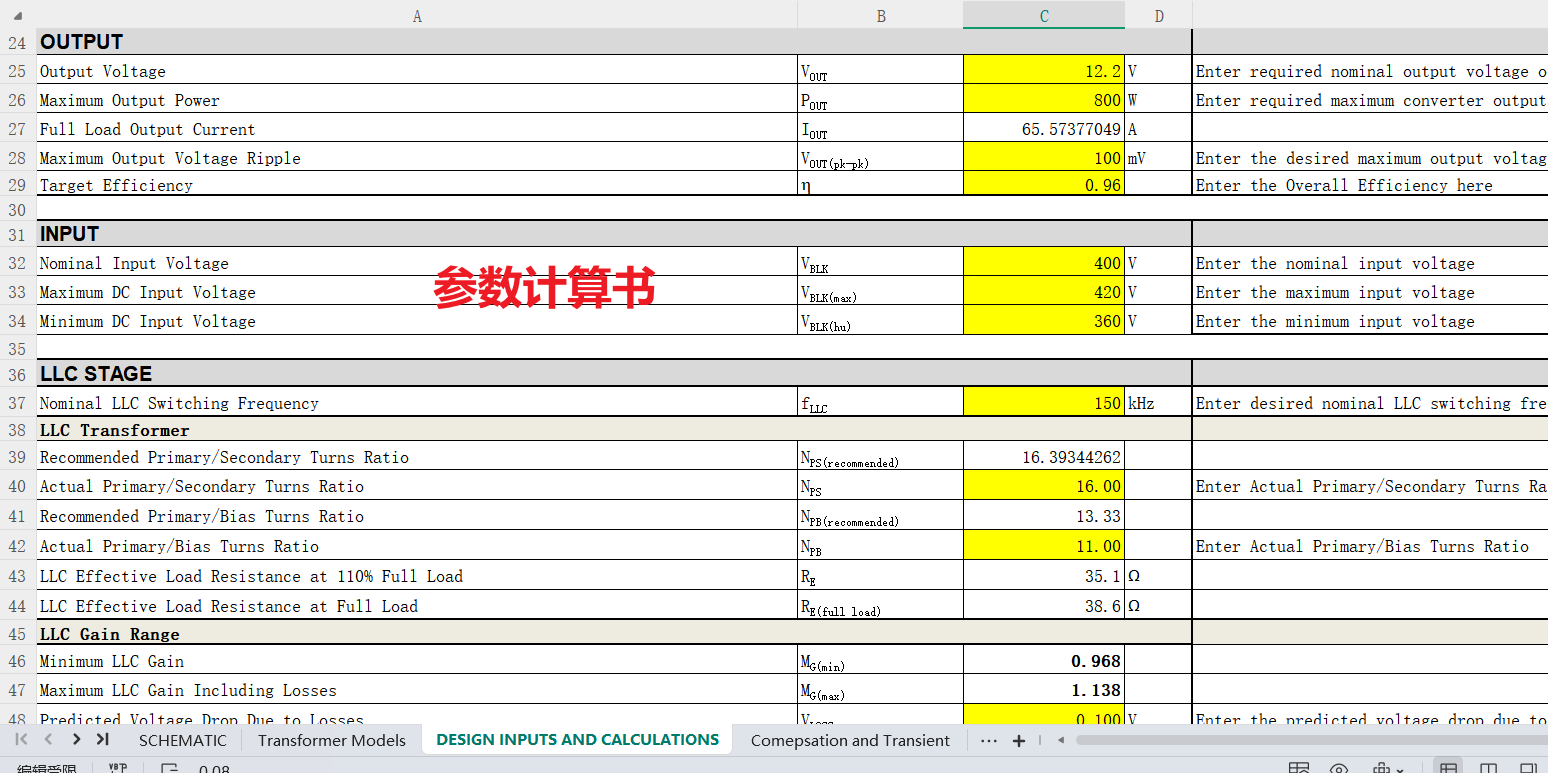Click the next sheet arrow
1548x773 pixels.
click(76, 740)
